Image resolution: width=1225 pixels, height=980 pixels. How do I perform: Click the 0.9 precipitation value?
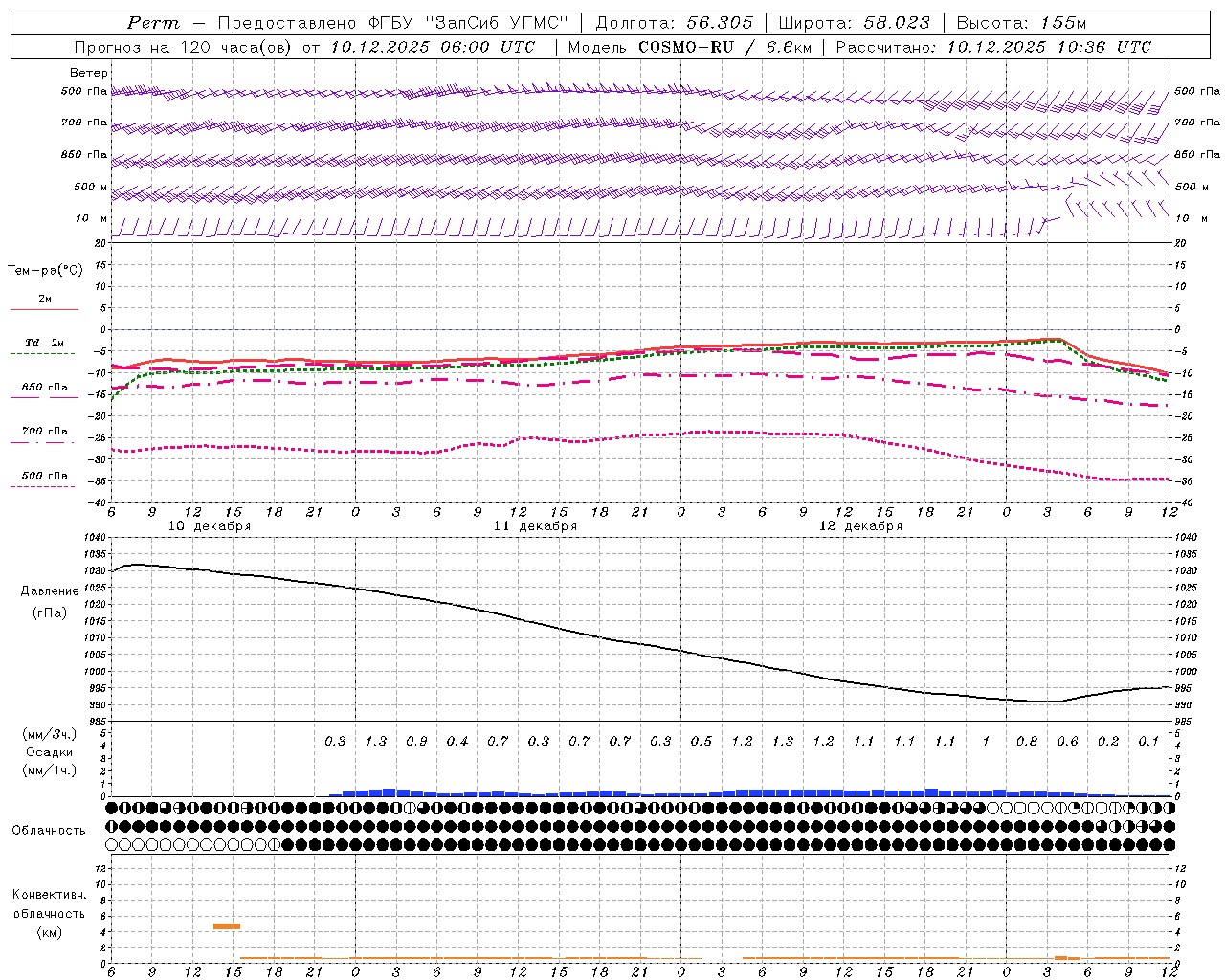coord(416,742)
